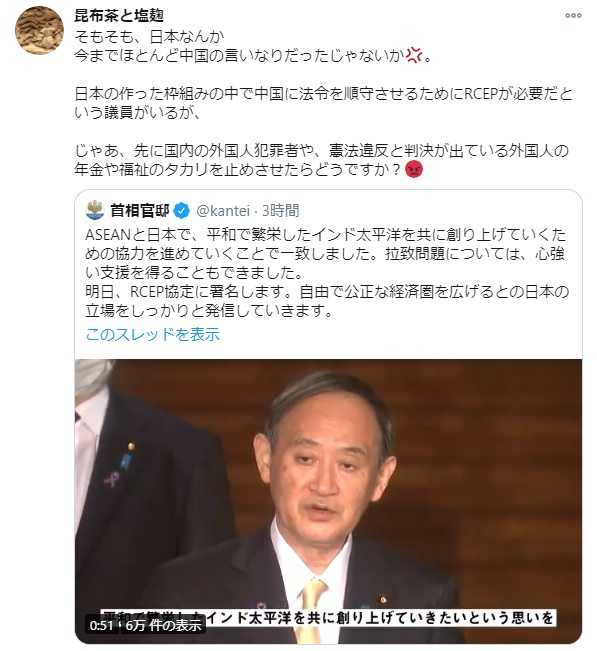Image resolution: width=597 pixels, height=651 pixels.
Task: Click the 0:51 video duration label
Action: point(101,625)
